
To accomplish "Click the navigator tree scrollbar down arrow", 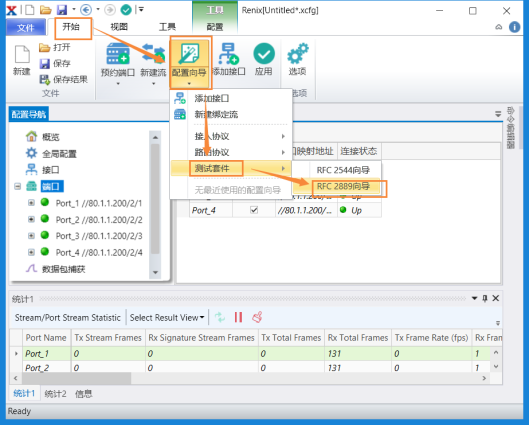I will pyautogui.click(x=155, y=272).
